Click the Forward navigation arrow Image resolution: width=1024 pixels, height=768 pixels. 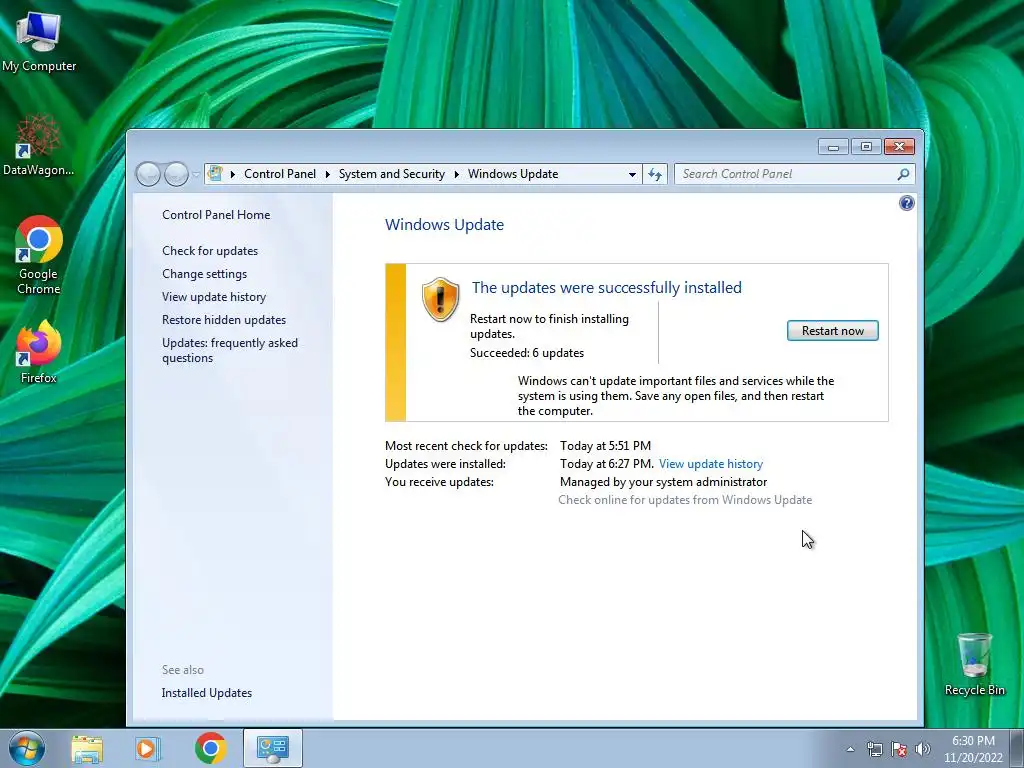[x=176, y=174]
